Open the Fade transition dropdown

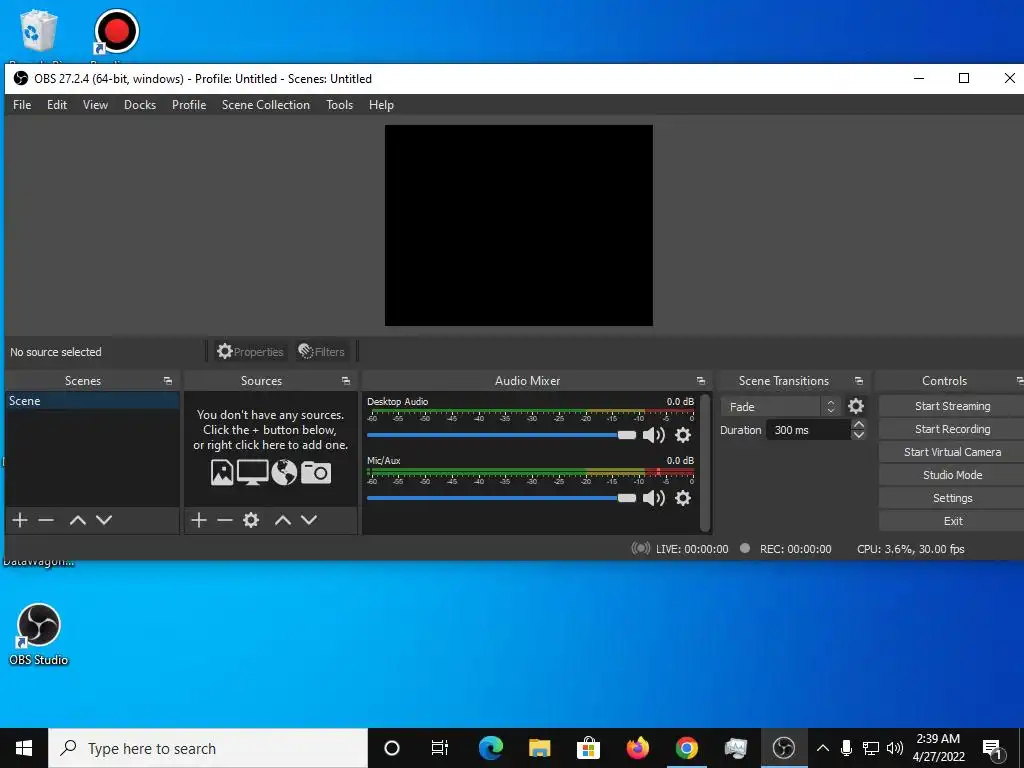click(x=780, y=406)
